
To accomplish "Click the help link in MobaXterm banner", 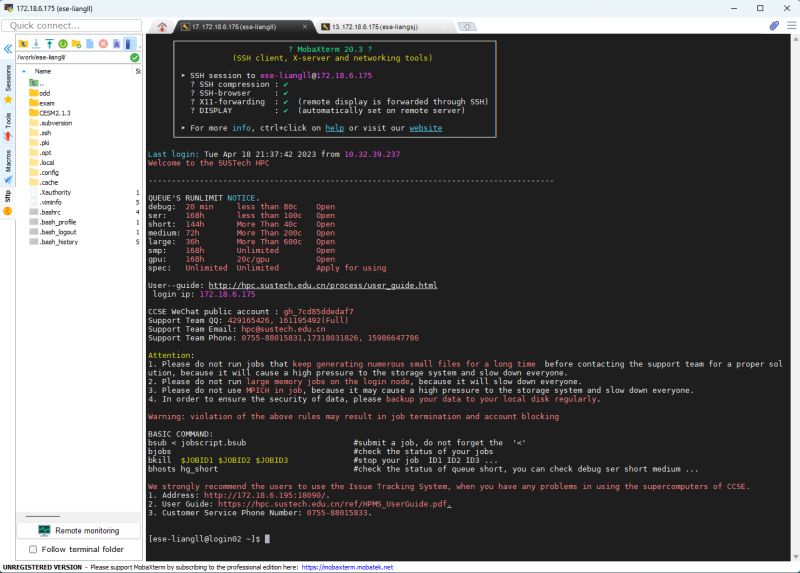I will click(x=335, y=128).
